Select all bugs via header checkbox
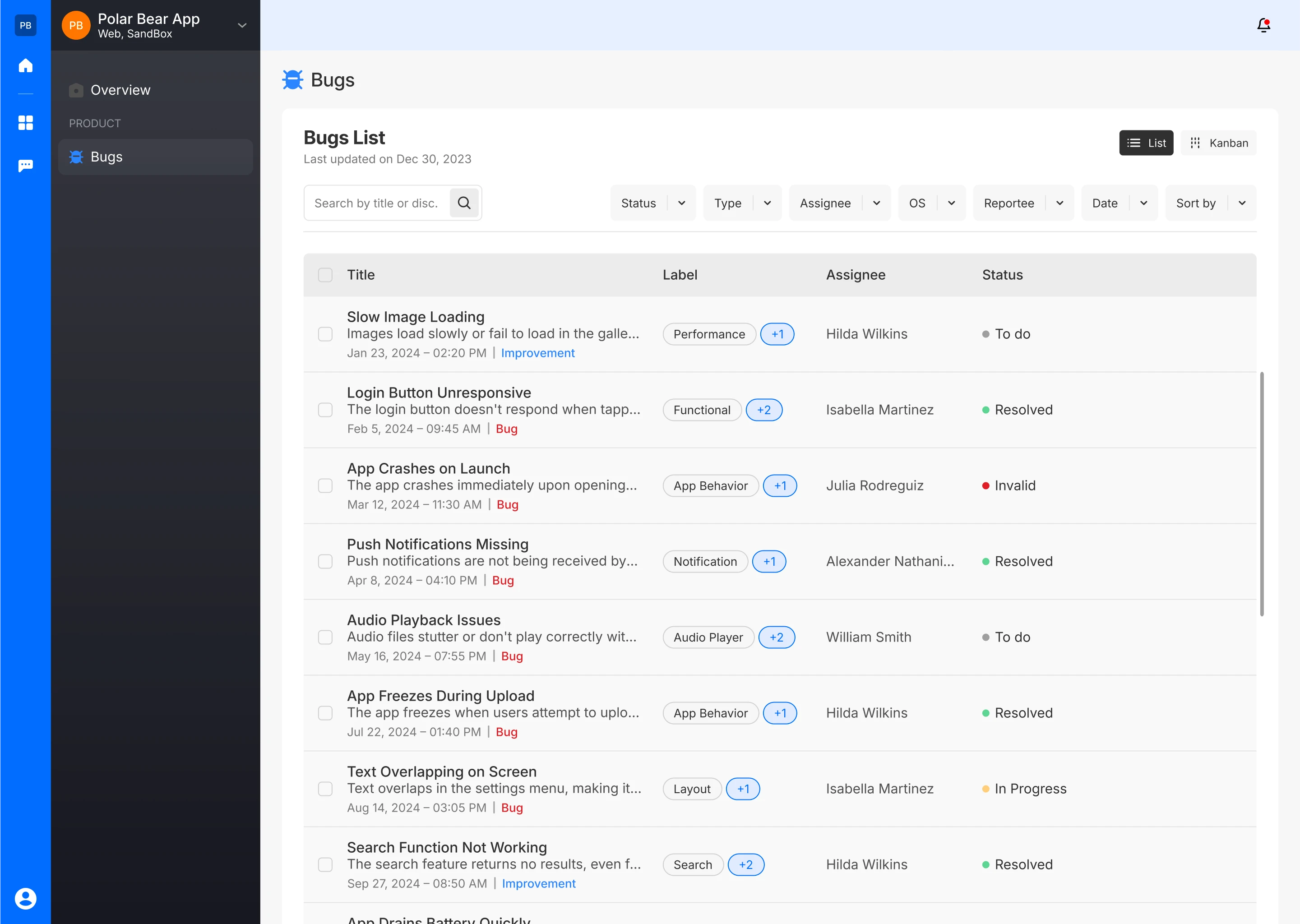1300x924 pixels. point(325,275)
